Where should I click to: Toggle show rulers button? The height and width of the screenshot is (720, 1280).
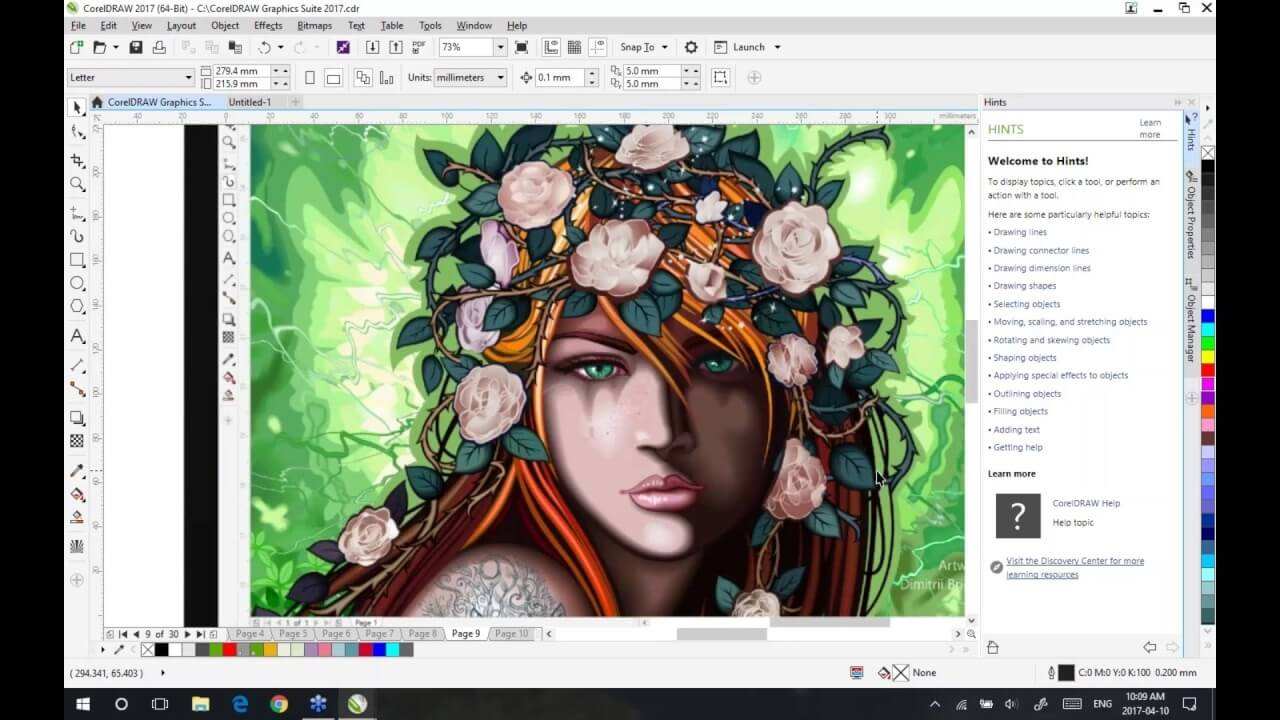(x=552, y=47)
